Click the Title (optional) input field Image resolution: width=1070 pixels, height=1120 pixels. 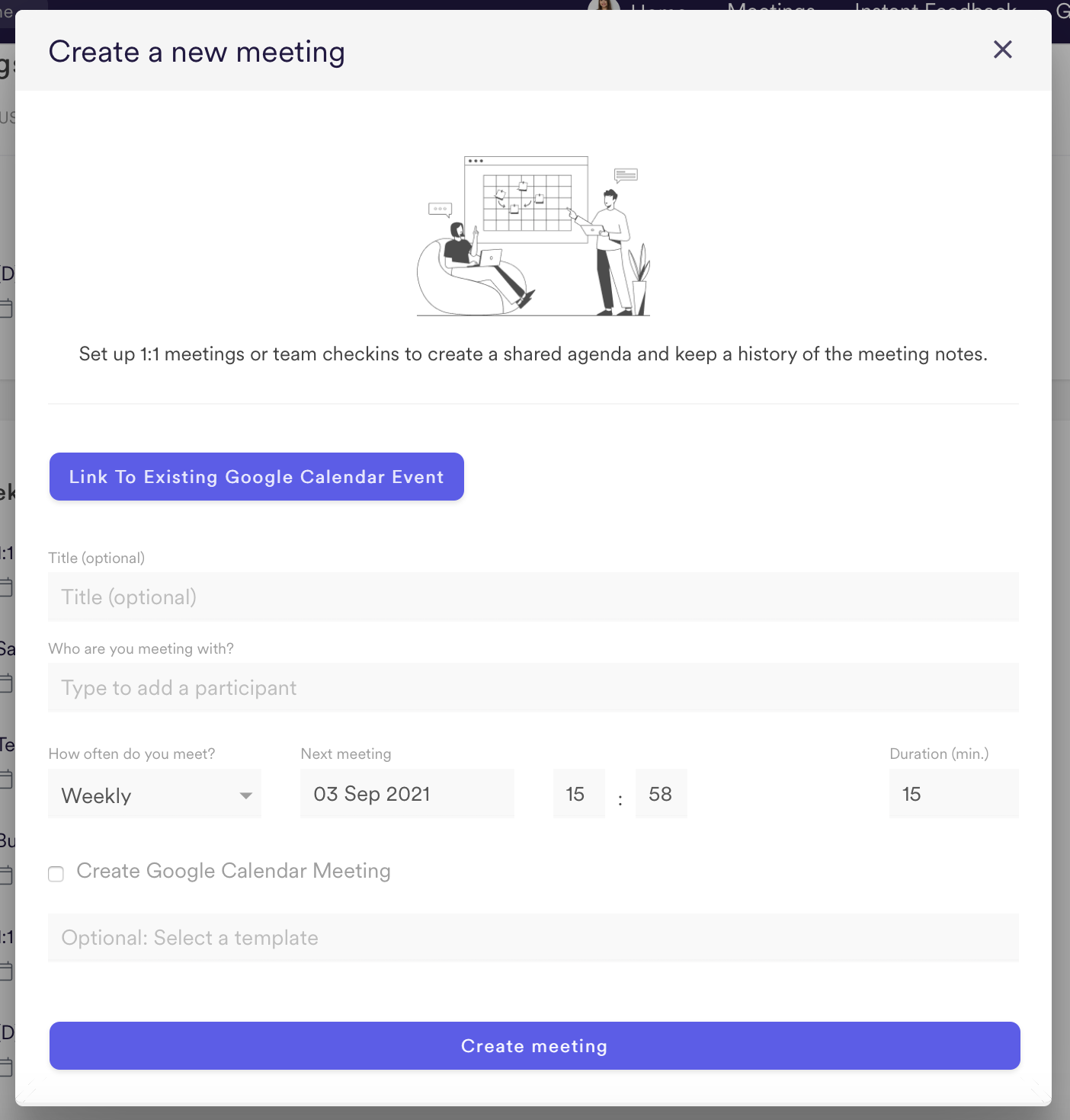tap(533, 597)
